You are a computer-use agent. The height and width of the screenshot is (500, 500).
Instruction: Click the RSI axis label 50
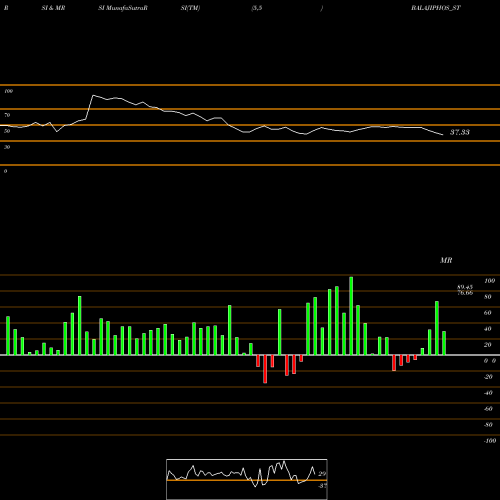[7, 131]
